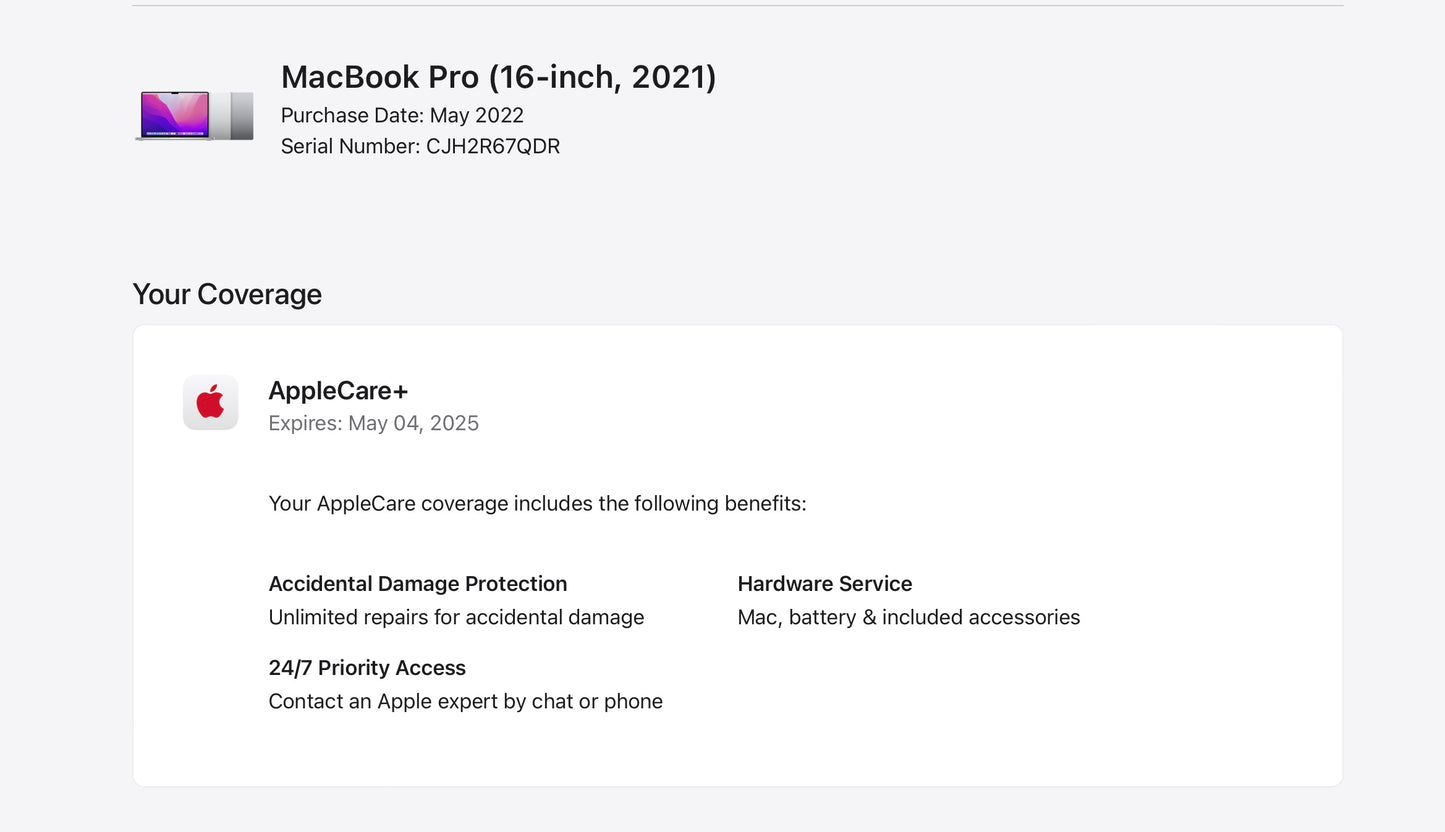Click the red AppleCare+ apple logo icon
Image resolution: width=1445 pixels, height=832 pixels.
pos(210,402)
